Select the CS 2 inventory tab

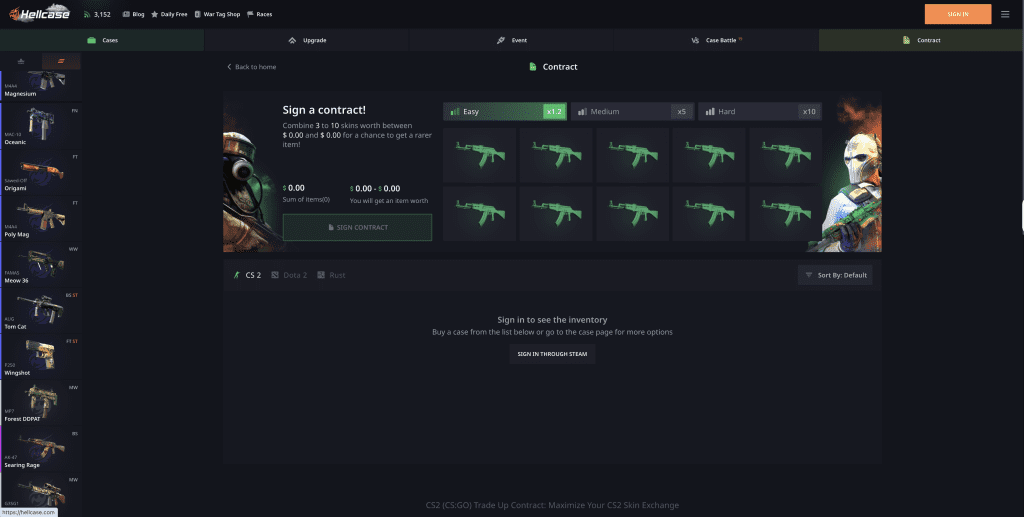pos(247,275)
